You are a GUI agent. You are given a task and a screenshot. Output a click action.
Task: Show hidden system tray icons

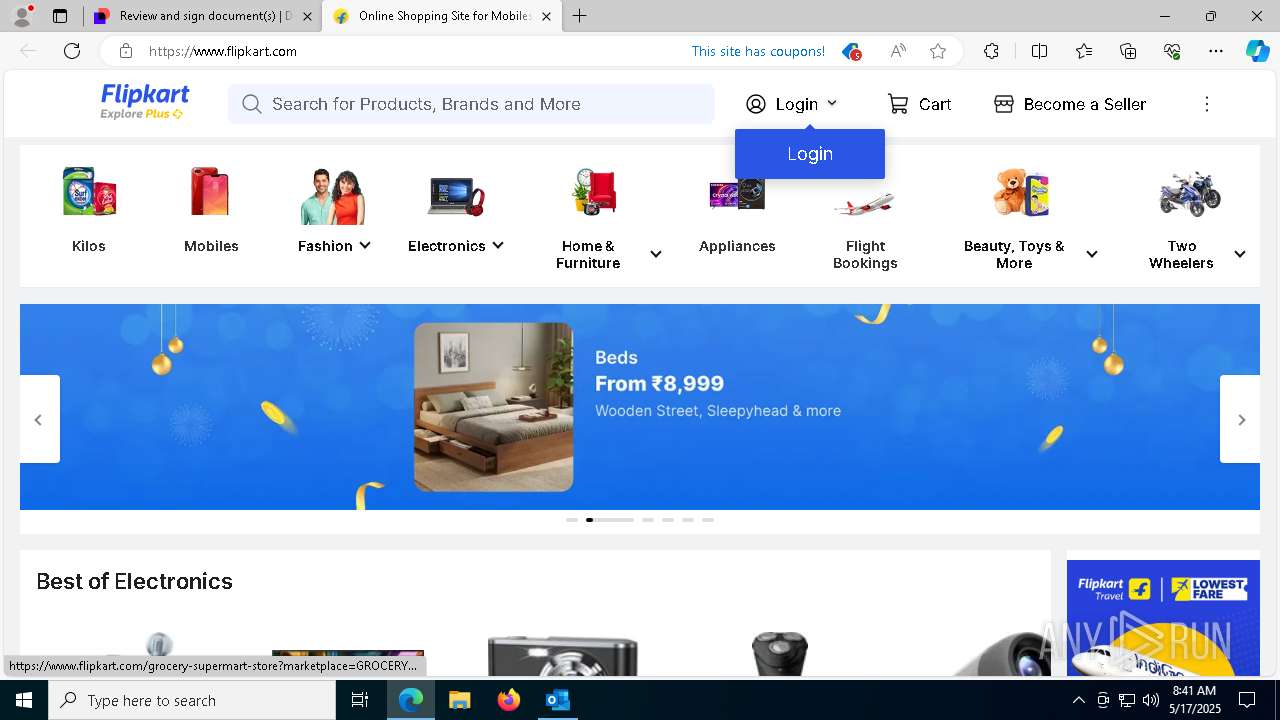click(x=1078, y=700)
